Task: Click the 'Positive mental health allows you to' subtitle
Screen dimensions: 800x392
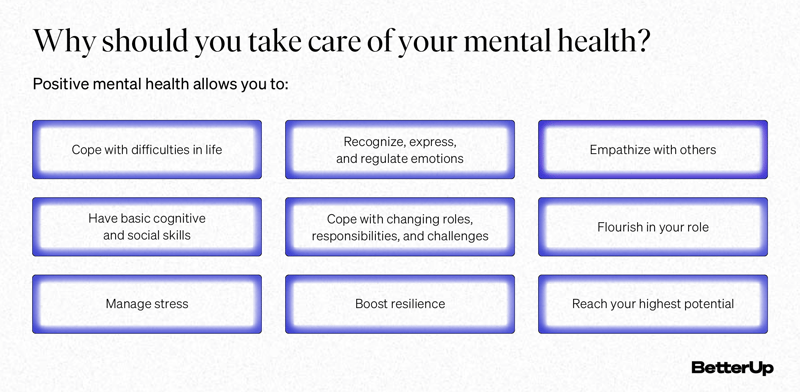Action: (161, 83)
